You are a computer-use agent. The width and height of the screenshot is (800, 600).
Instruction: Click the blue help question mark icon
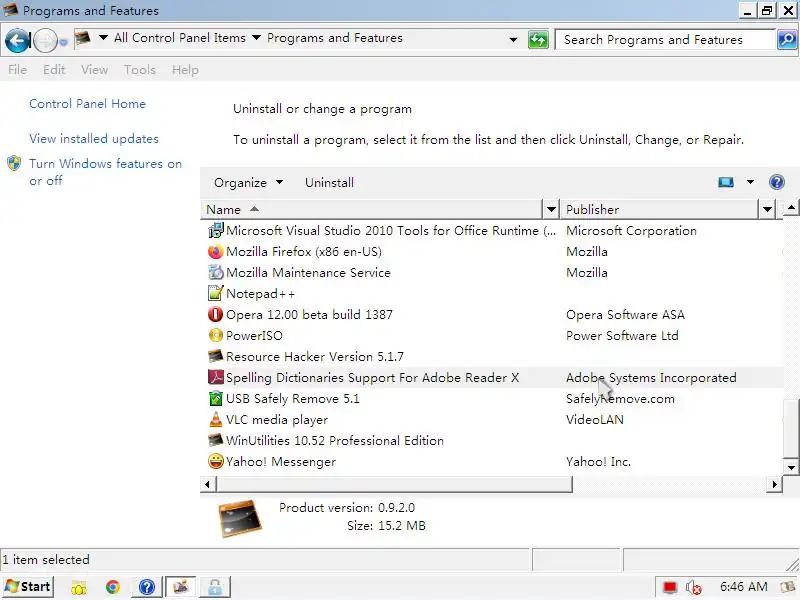(777, 182)
